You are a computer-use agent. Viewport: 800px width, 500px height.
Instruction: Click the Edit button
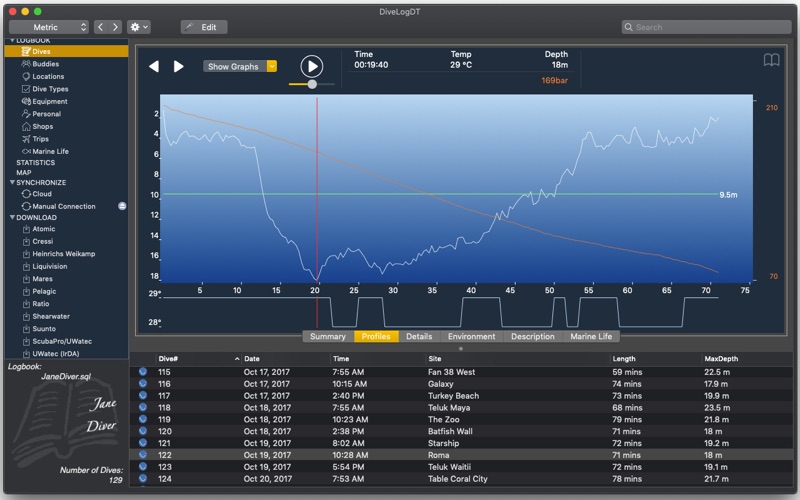point(204,27)
